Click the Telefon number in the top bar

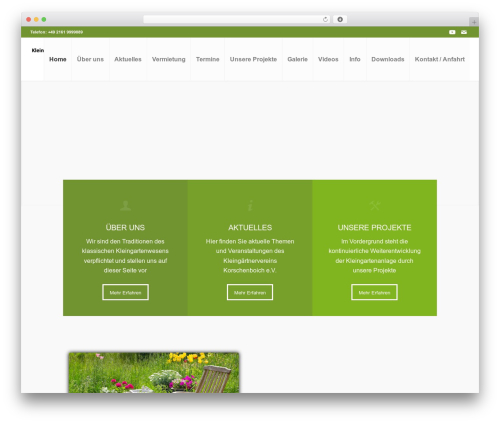(x=56, y=32)
